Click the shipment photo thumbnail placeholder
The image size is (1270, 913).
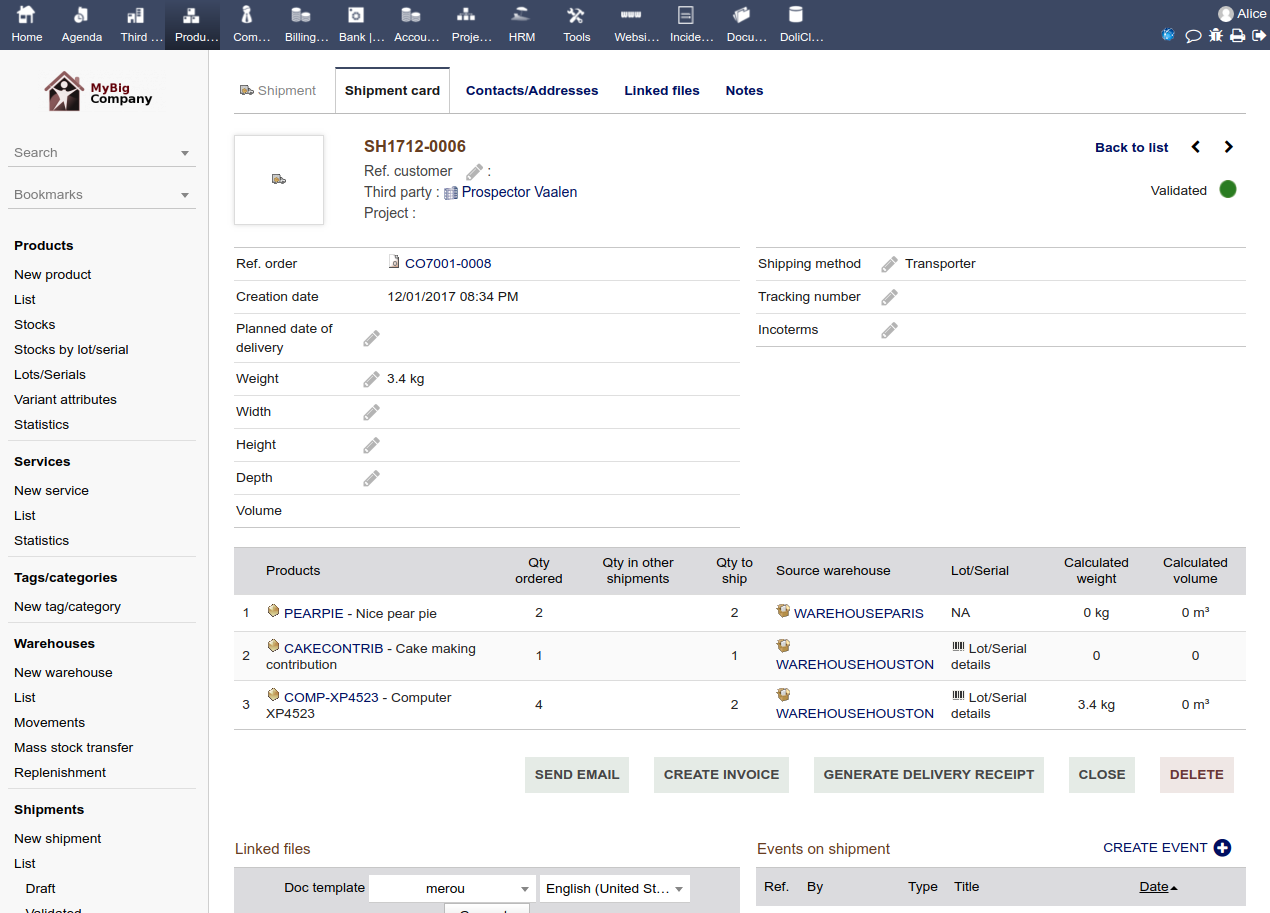click(x=279, y=180)
